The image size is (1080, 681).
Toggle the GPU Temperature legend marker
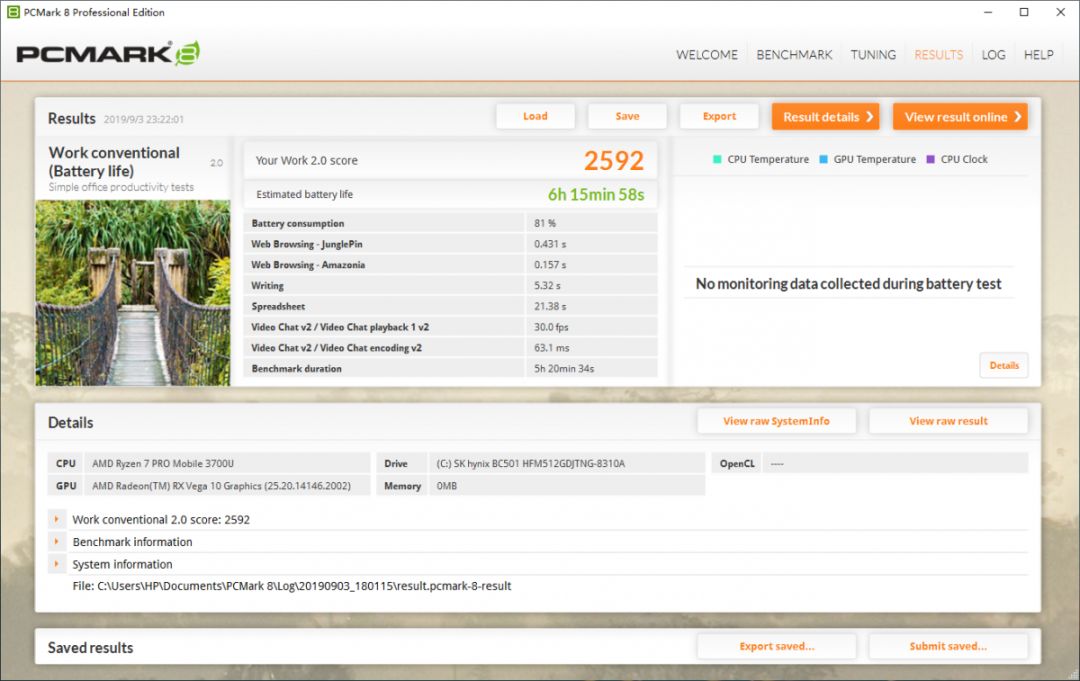coord(823,160)
